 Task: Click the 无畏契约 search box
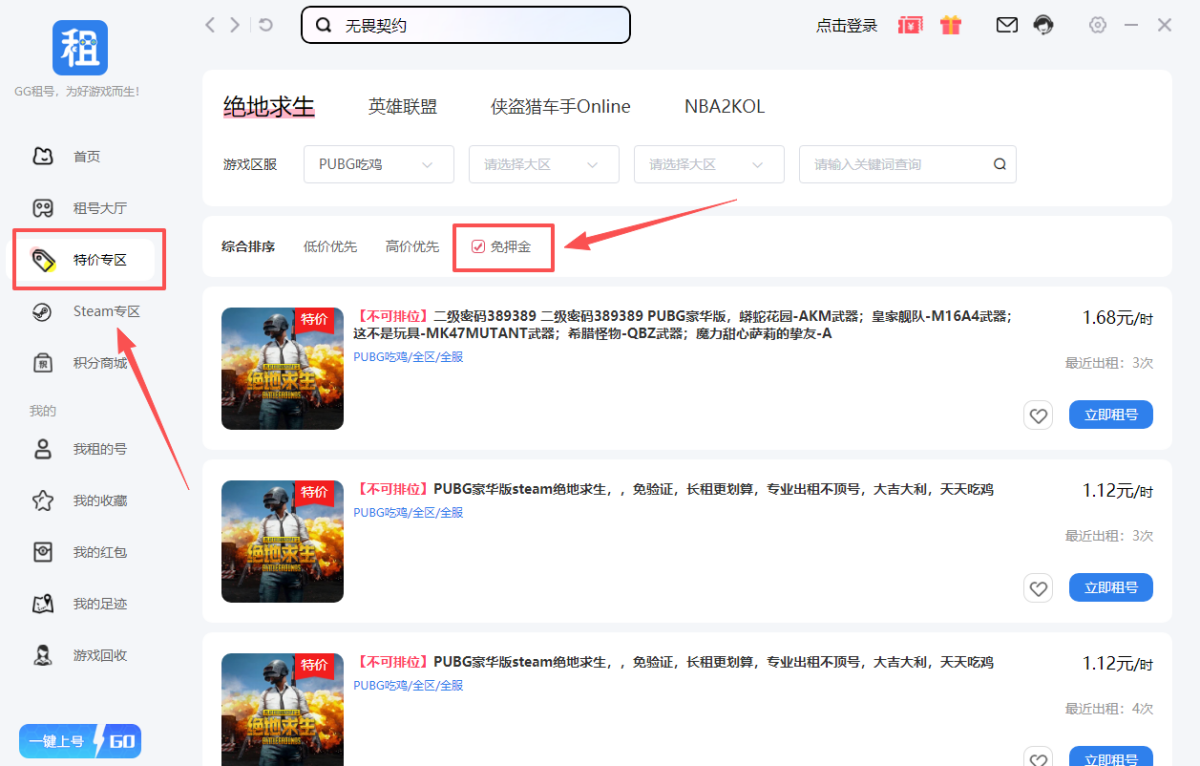466,25
